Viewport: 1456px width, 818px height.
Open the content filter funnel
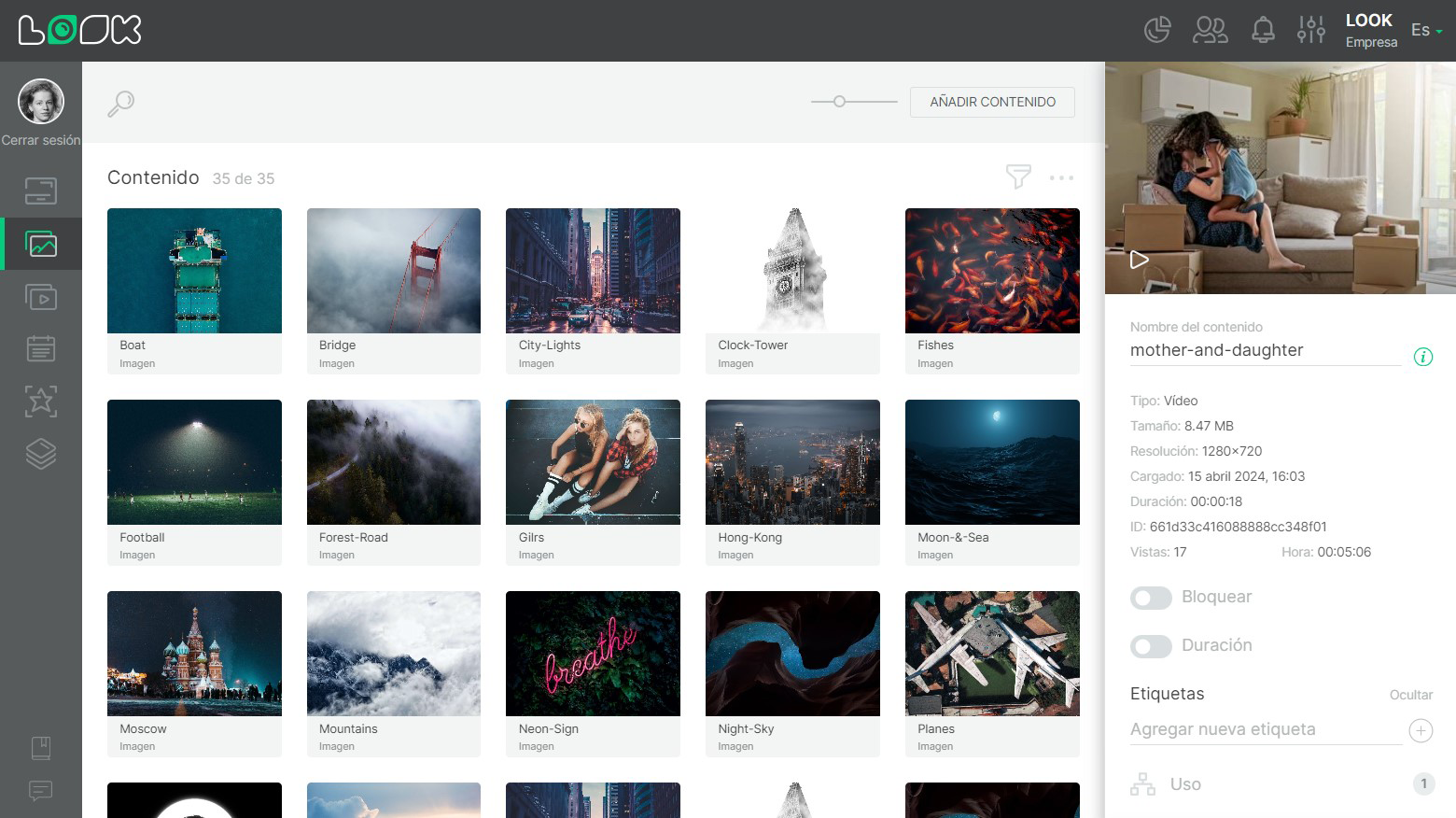point(1018,176)
